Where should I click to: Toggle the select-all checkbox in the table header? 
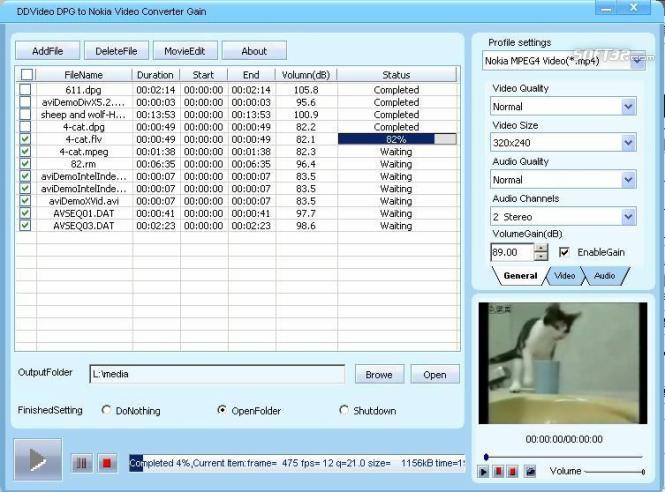(x=27, y=75)
